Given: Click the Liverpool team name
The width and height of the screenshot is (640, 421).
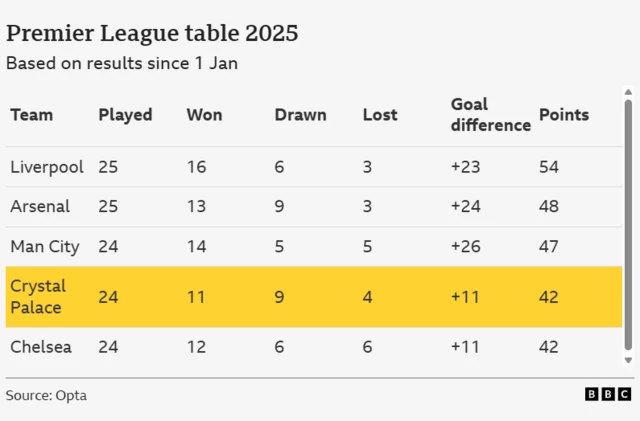Looking at the screenshot, I should click(x=47, y=167).
